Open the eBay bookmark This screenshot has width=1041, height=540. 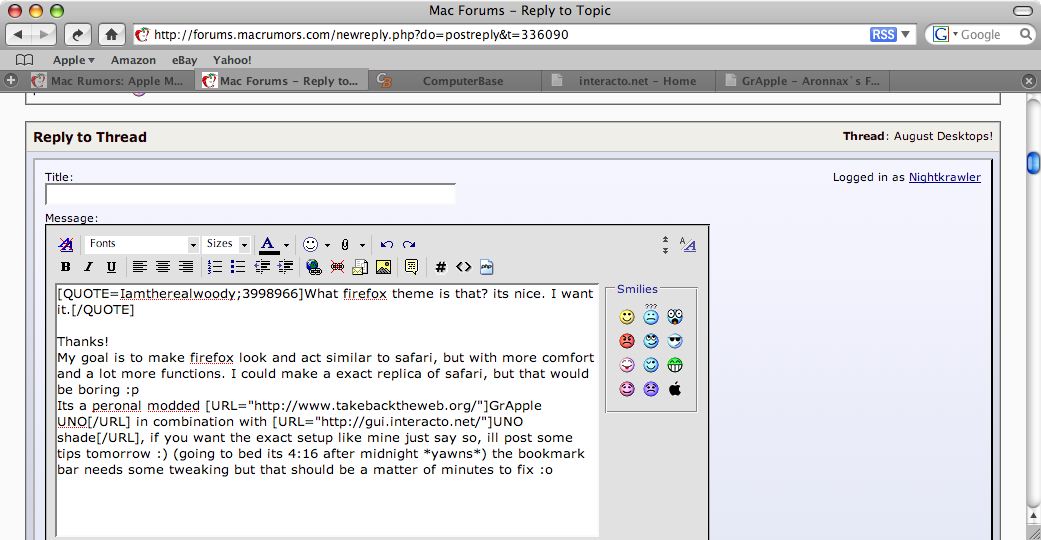point(185,60)
